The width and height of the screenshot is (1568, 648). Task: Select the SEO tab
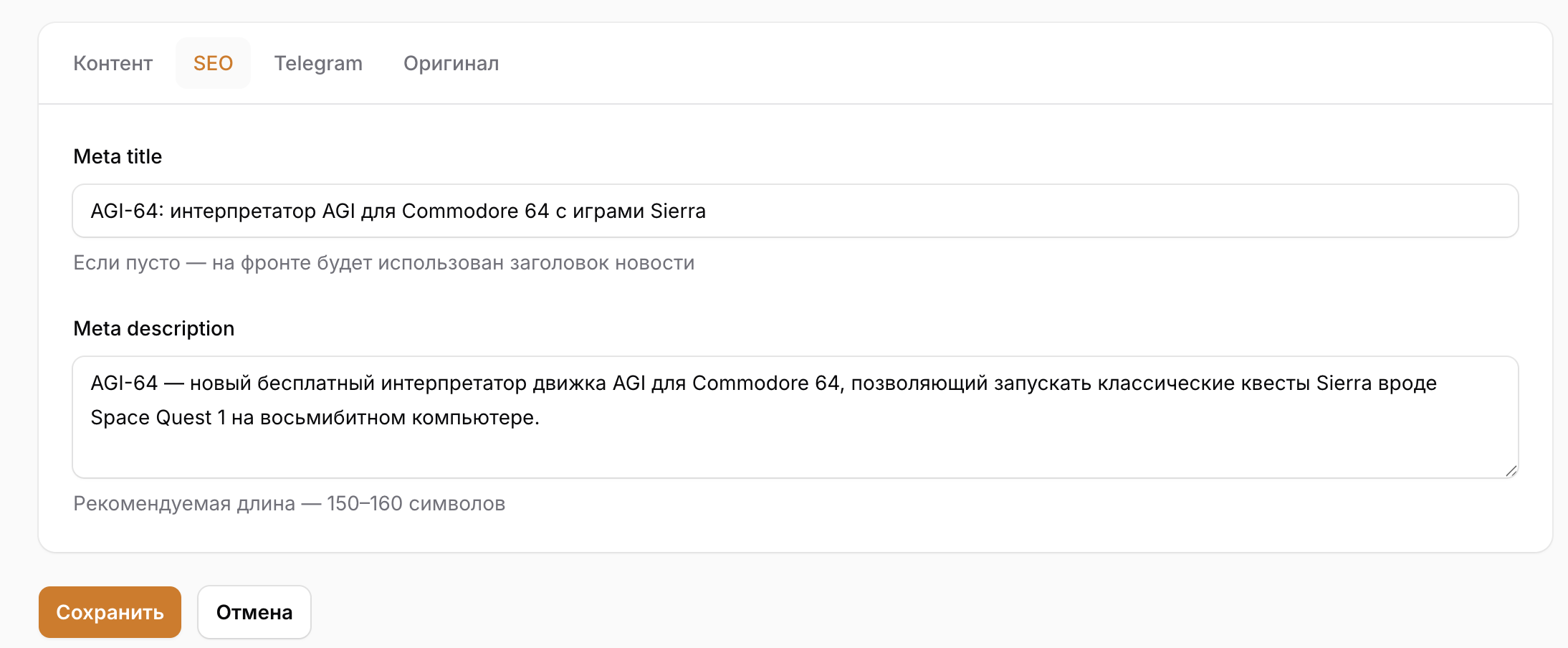tap(213, 63)
